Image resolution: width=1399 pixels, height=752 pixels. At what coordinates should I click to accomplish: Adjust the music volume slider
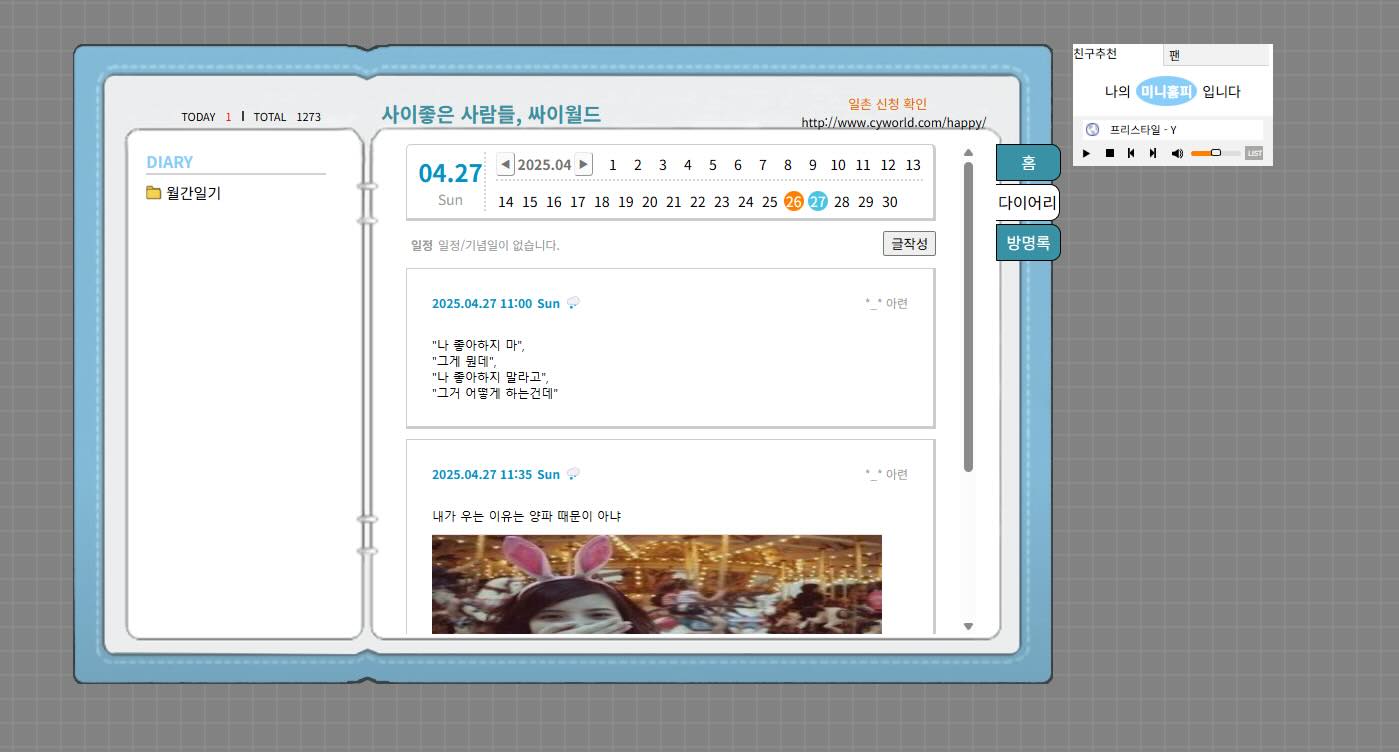[x=1215, y=153]
